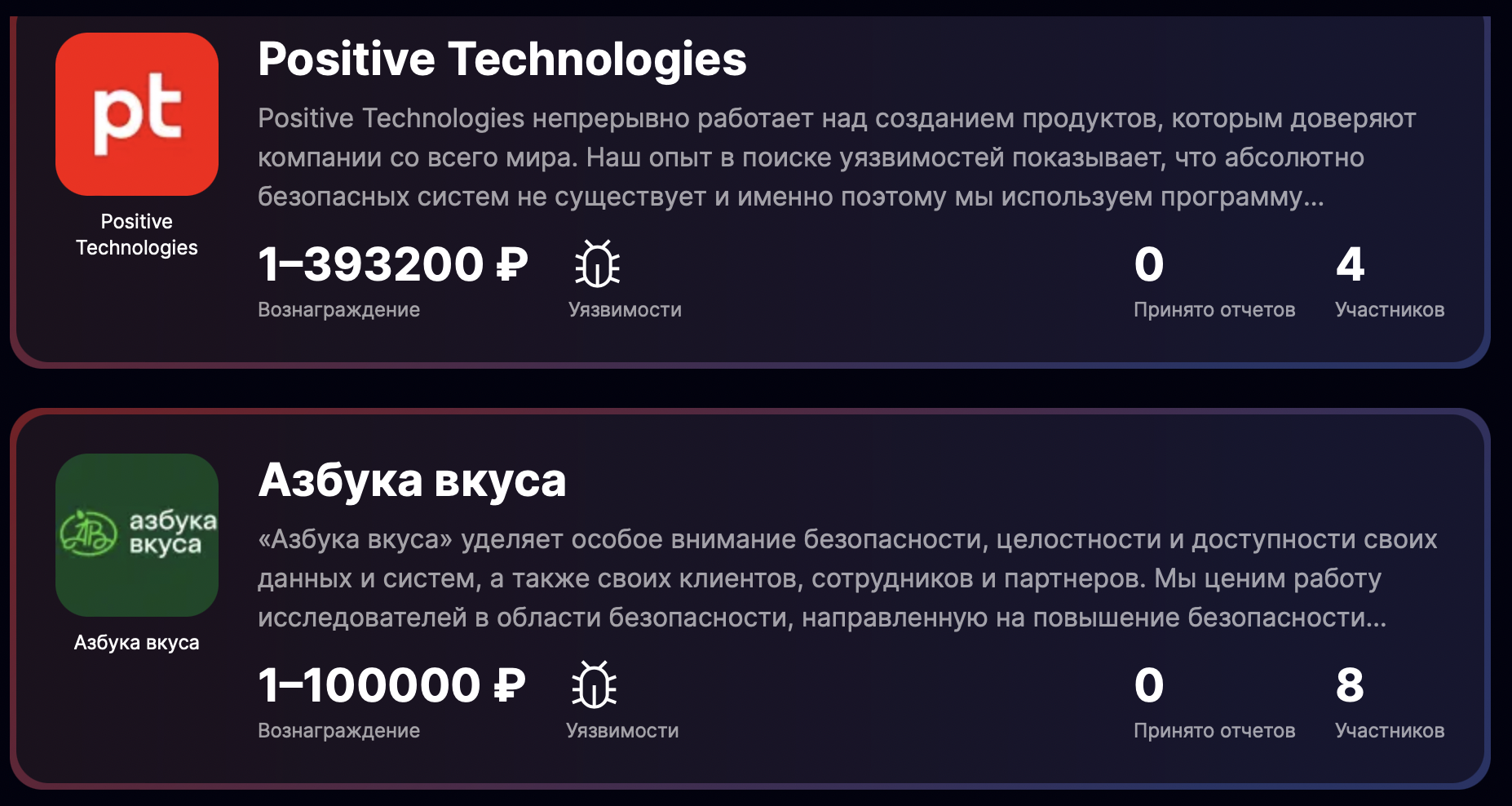Click the 8 Участников count
This screenshot has height=806, width=1512.
[1351, 685]
